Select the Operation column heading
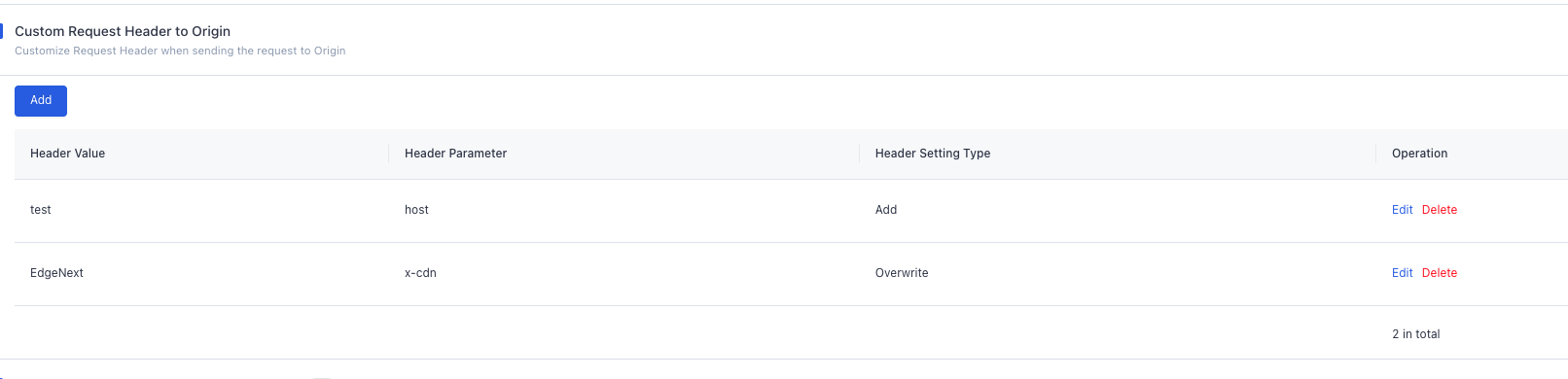The height and width of the screenshot is (379, 1568). [x=1419, y=154]
